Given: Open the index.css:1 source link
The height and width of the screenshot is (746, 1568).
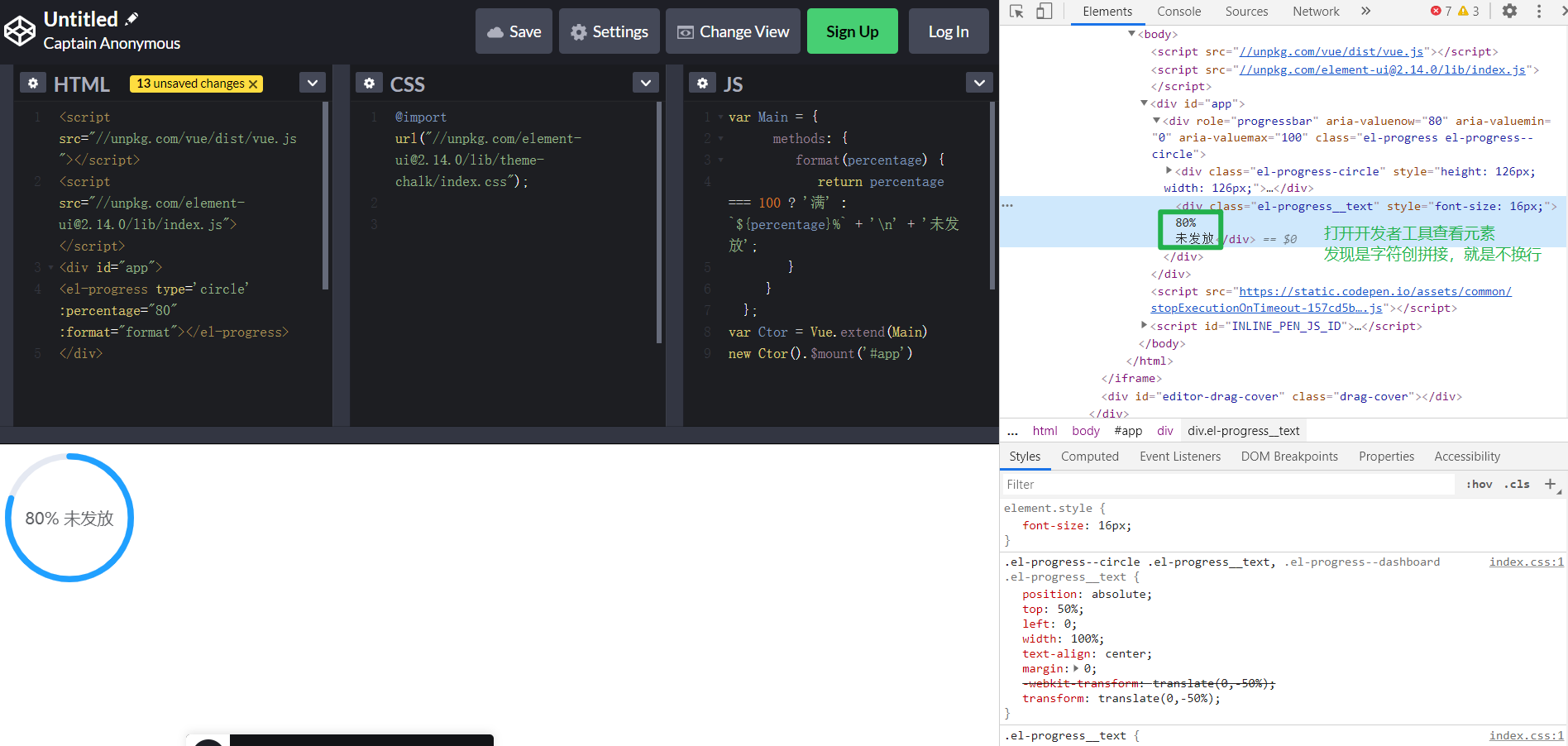Looking at the screenshot, I should (x=1524, y=562).
